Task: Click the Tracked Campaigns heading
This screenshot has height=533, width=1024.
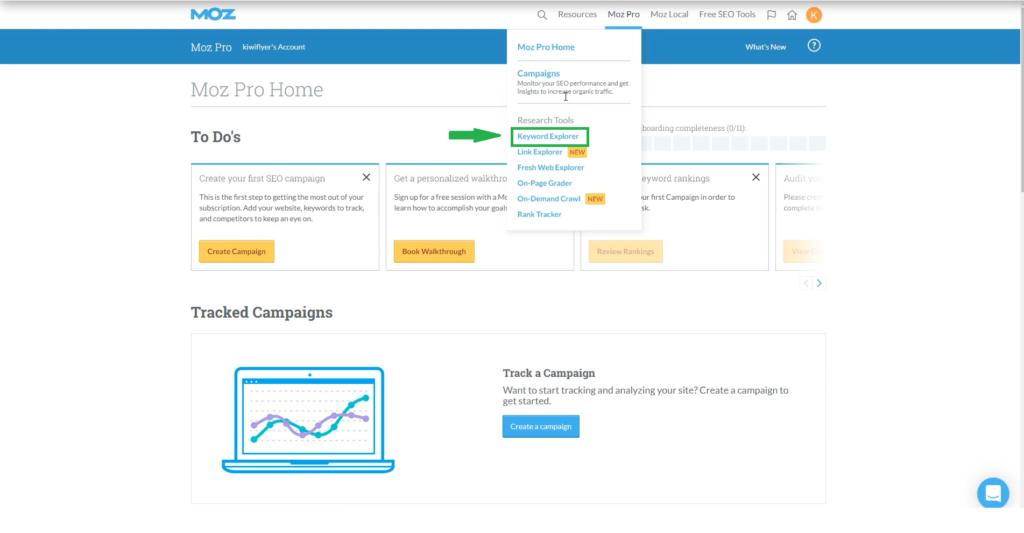Action: tap(261, 312)
